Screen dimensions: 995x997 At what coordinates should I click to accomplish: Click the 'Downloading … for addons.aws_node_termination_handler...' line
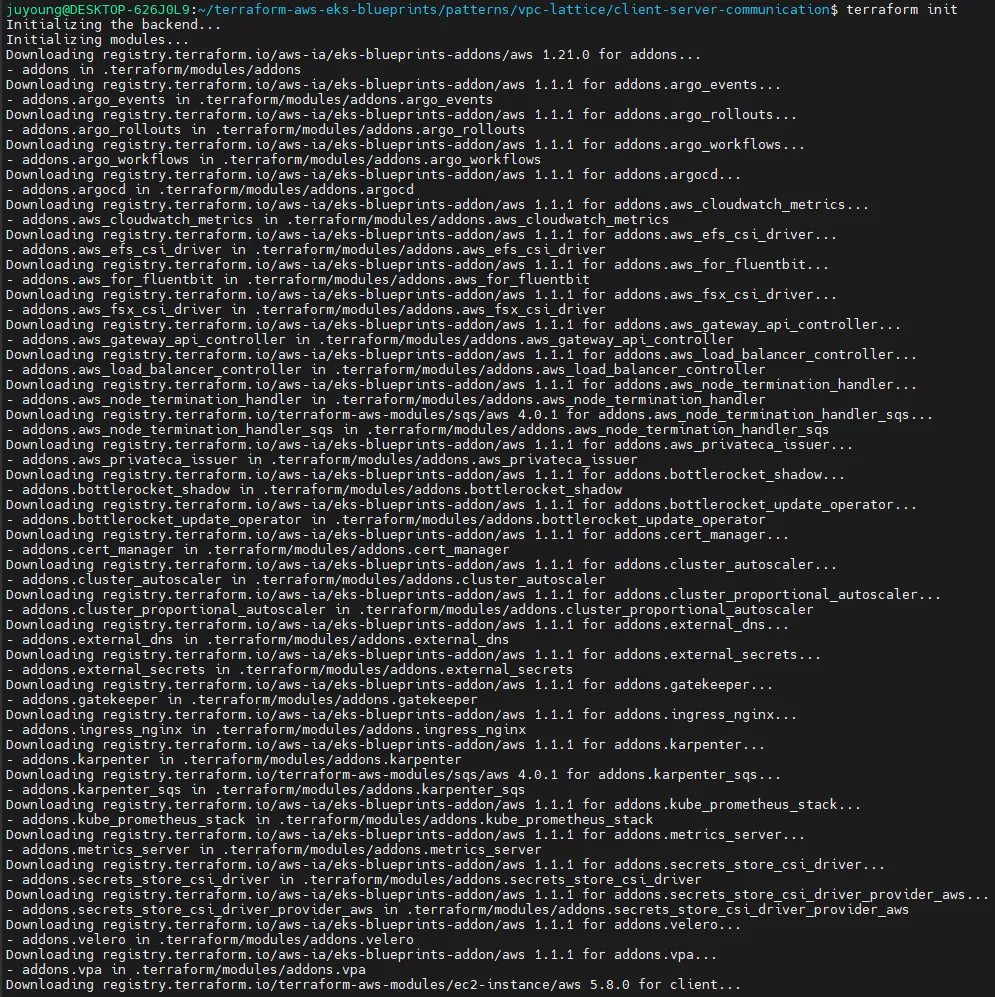pos(462,385)
